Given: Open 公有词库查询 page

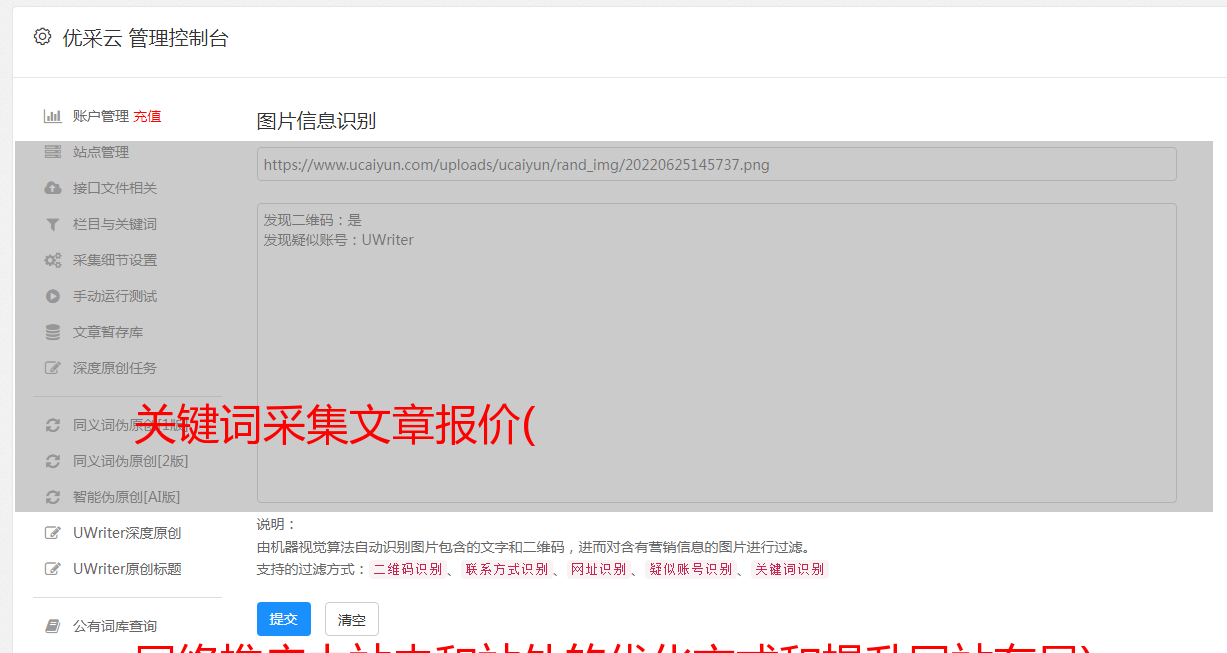Looking at the screenshot, I should [115, 626].
